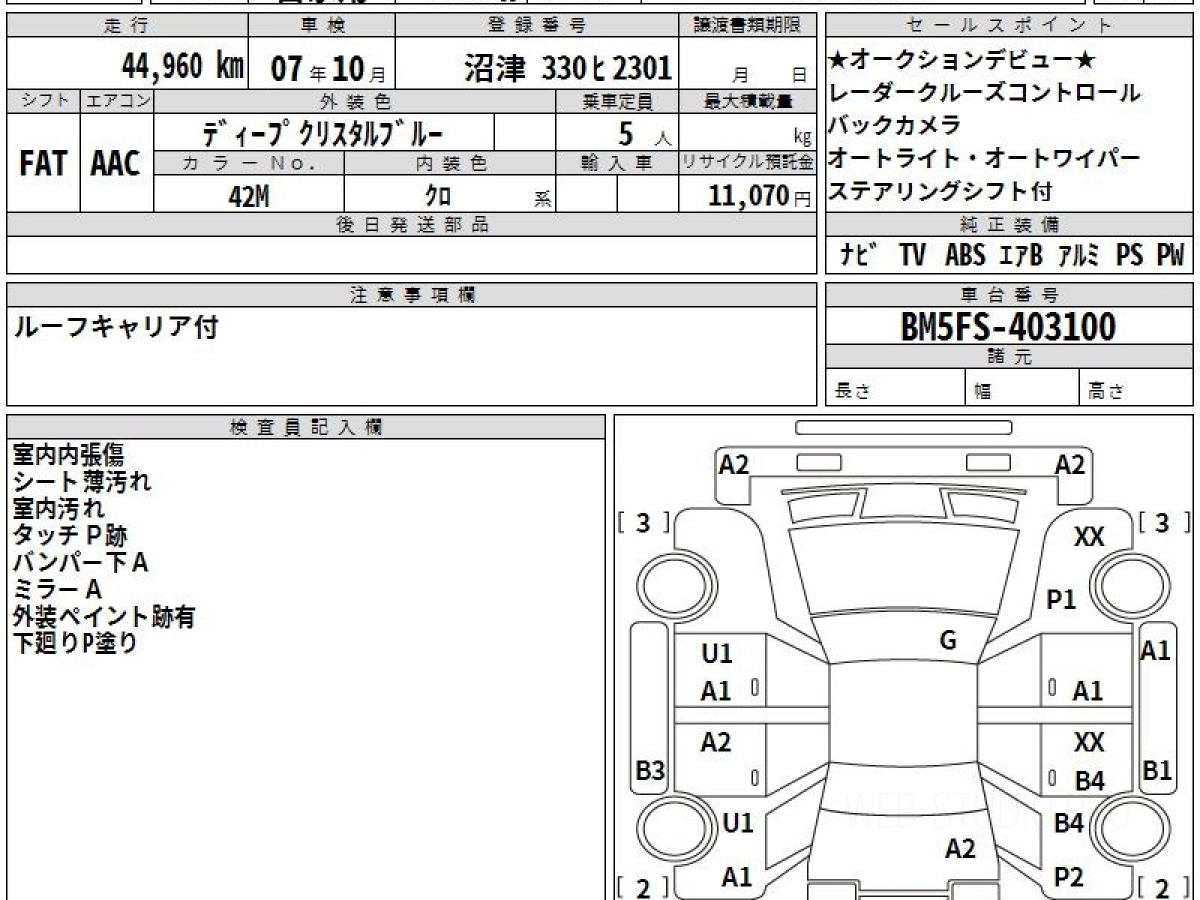
Task: Click the エアコン header cell
Action: [x=116, y=101]
